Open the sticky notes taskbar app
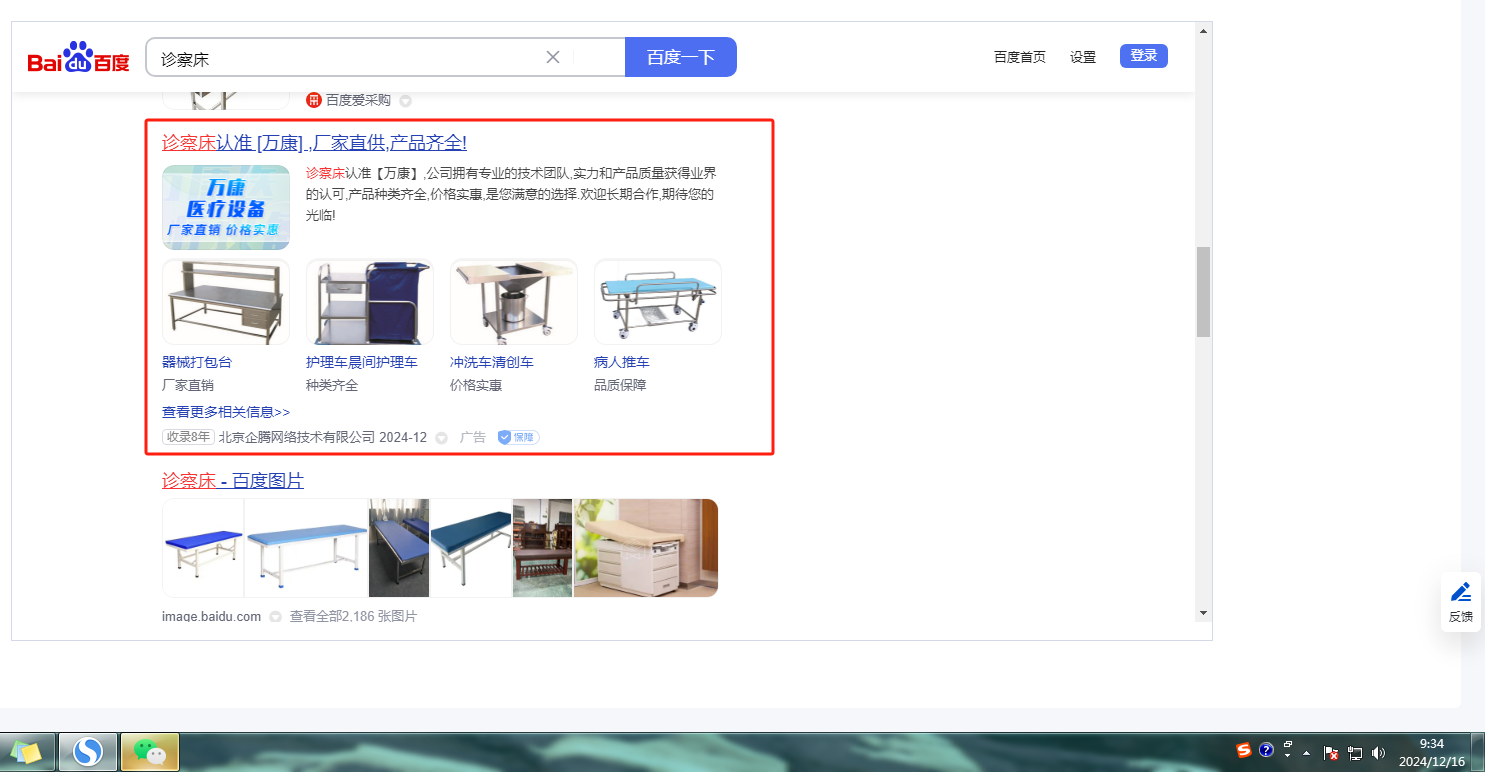Viewport: 1485px width, 772px height. point(27,751)
